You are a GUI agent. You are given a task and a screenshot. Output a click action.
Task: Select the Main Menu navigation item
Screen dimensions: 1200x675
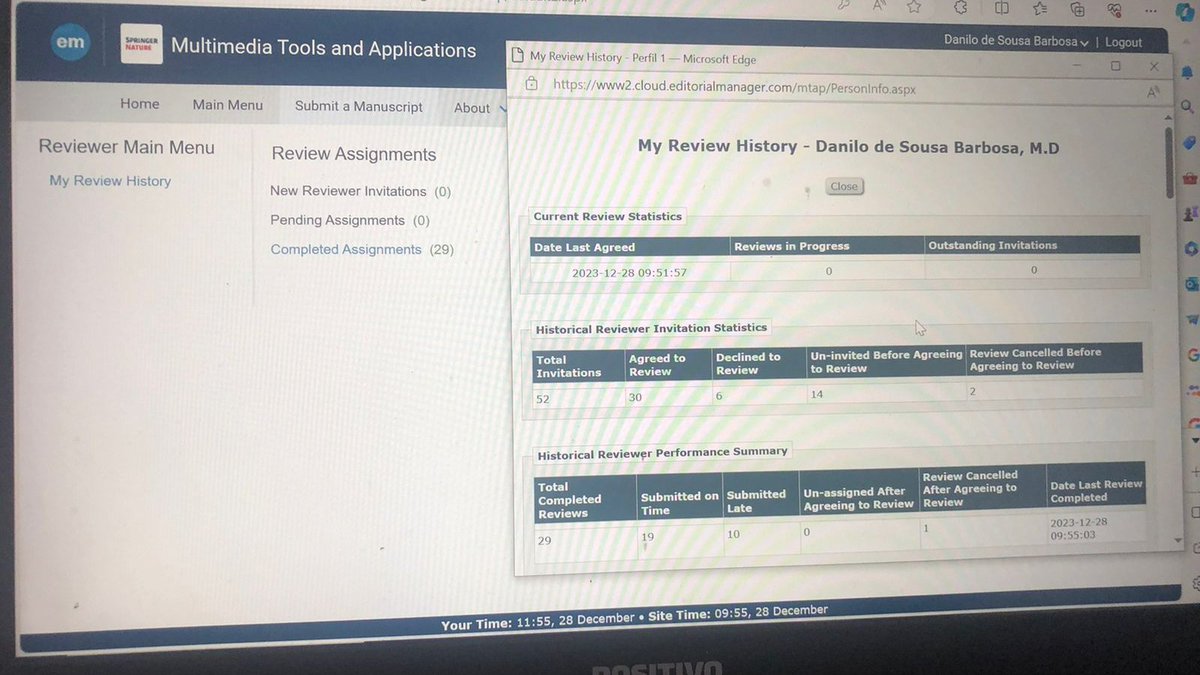point(227,104)
